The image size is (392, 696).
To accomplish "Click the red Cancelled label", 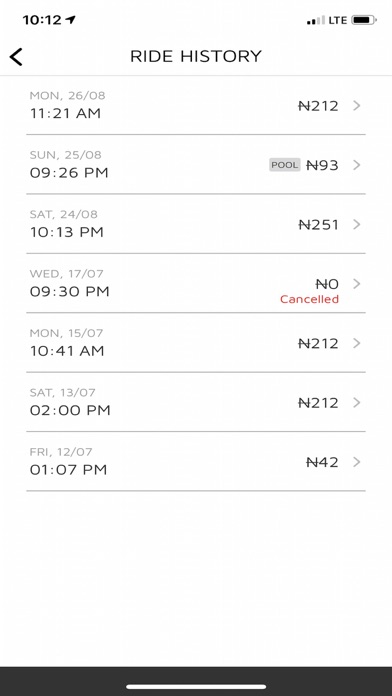I will tap(309, 299).
